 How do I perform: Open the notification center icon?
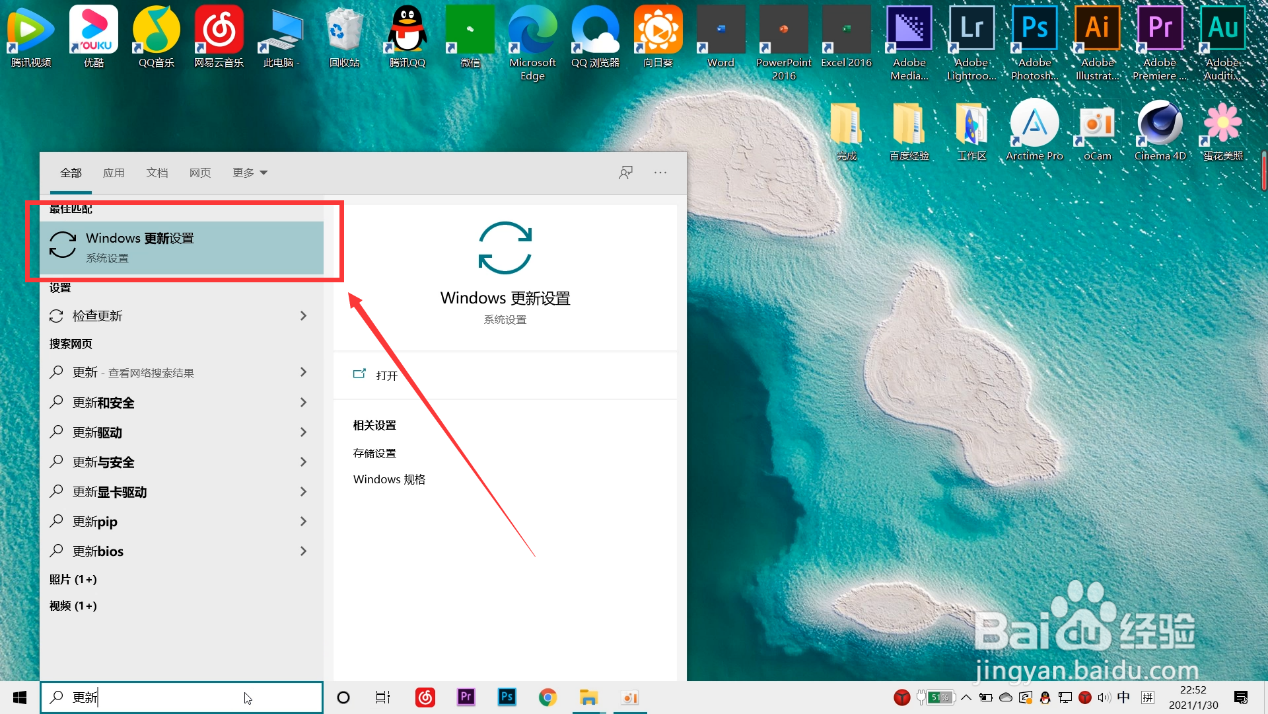(1241, 697)
